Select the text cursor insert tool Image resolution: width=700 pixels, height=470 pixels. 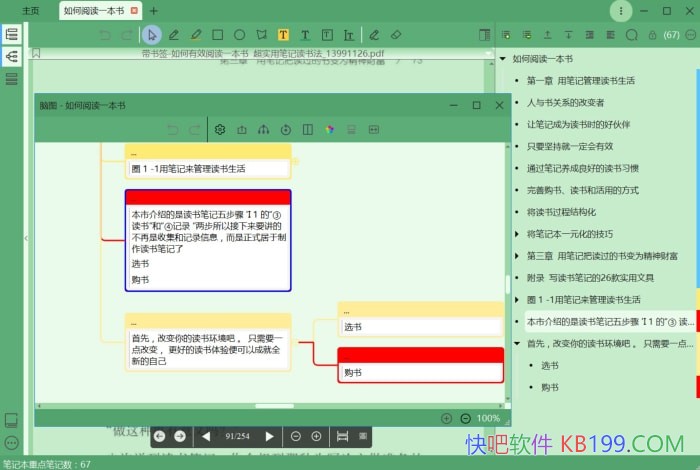[x=349, y=35]
